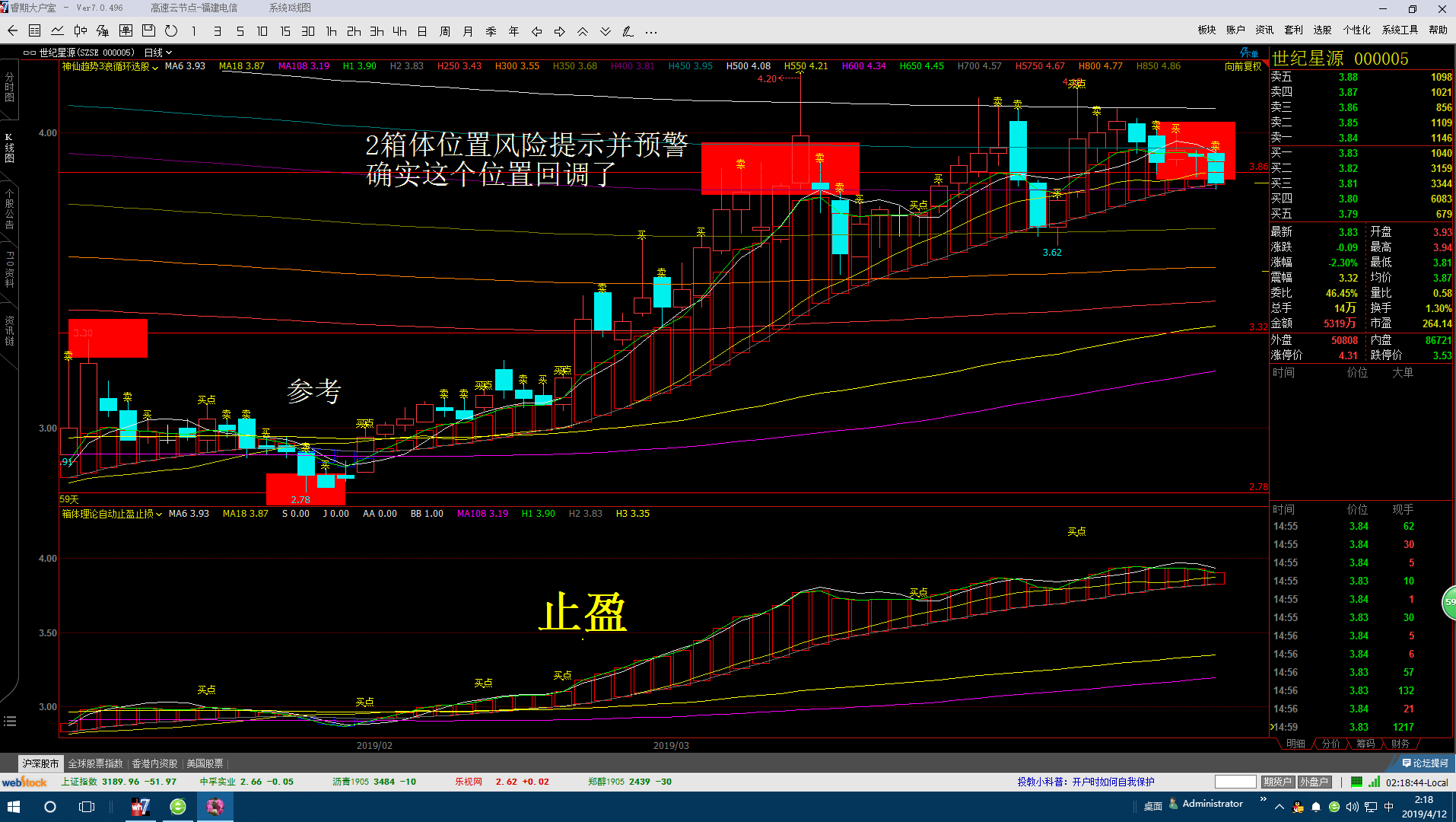Open the 选股 menu
1456x822 pixels.
click(x=1323, y=30)
